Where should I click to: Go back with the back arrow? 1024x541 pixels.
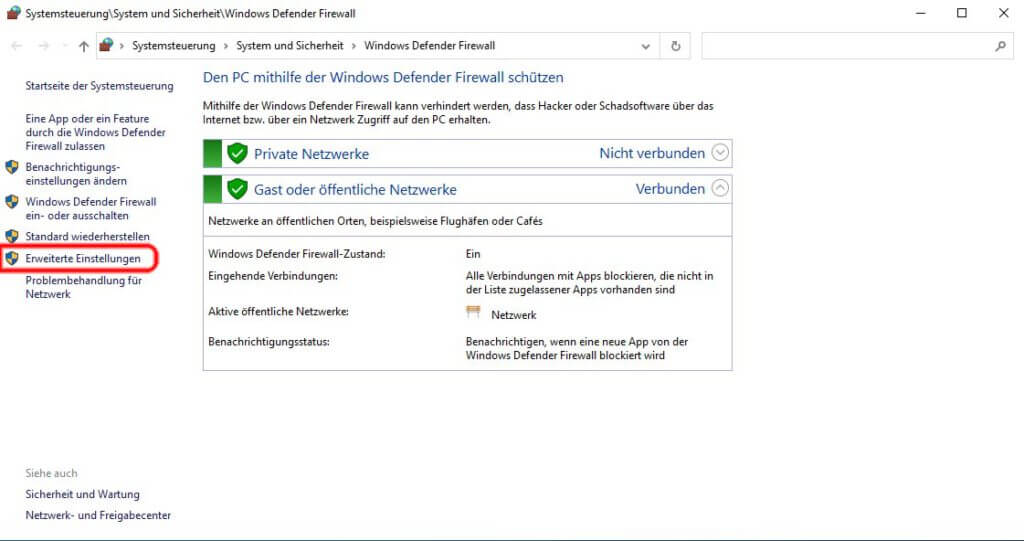[x=17, y=46]
